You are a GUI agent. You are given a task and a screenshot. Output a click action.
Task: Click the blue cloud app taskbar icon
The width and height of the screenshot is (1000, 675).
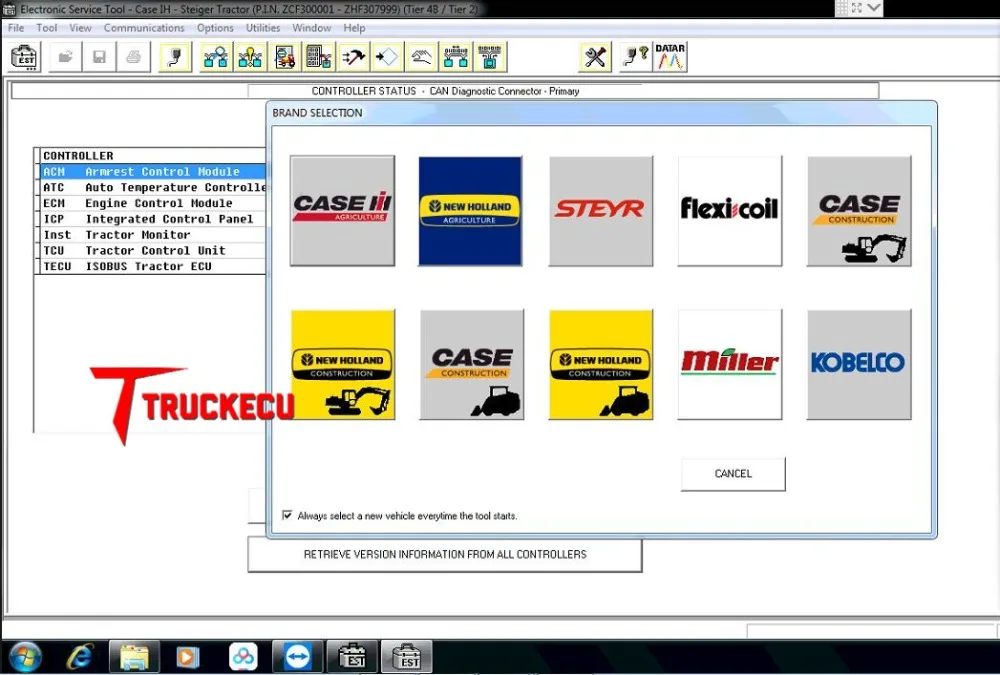click(243, 657)
